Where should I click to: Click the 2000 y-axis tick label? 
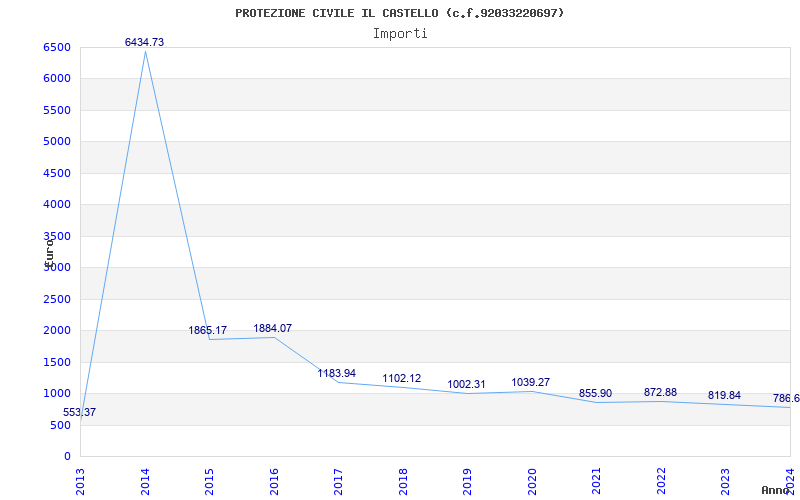[x=57, y=330]
